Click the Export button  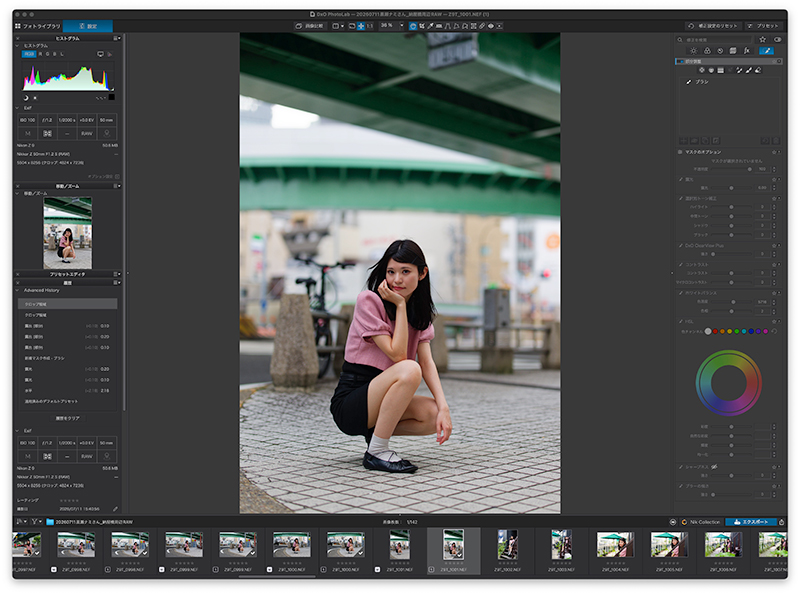751,522
